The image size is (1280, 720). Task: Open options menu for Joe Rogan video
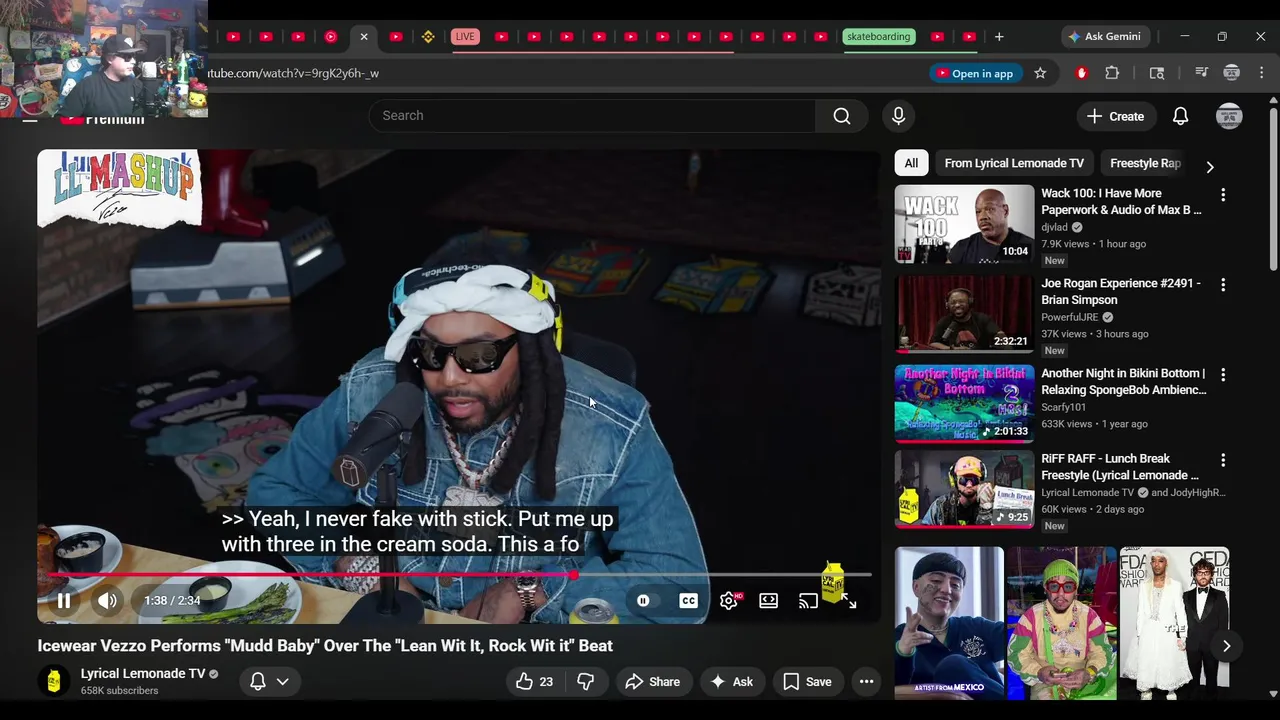[x=1222, y=285]
